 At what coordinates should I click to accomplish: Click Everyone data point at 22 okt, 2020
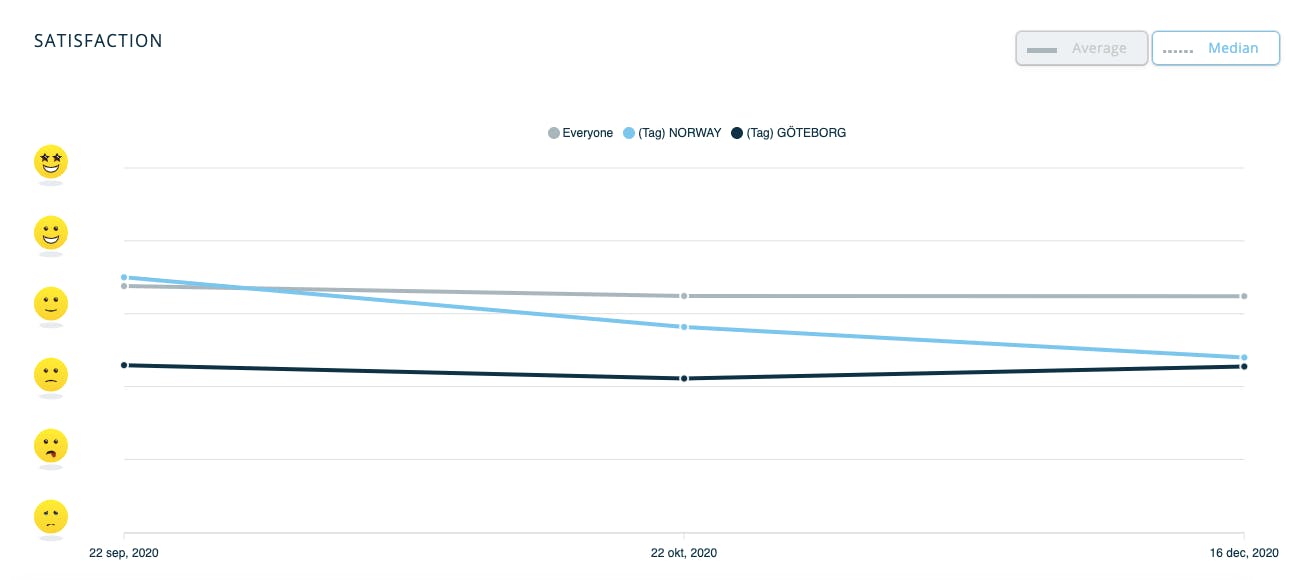tap(684, 296)
